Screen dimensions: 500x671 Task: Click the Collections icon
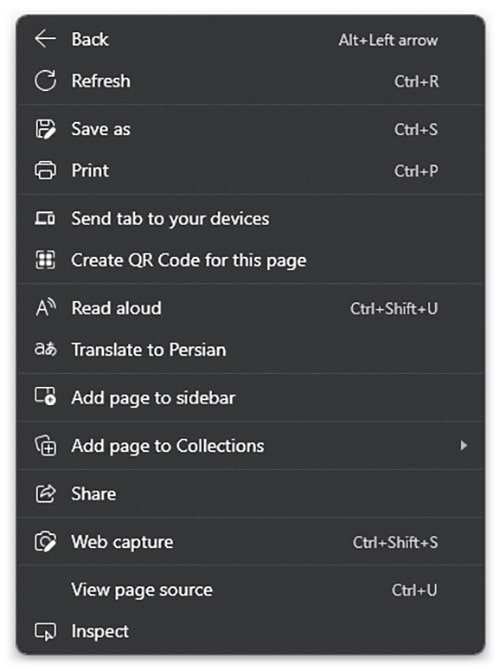(x=45, y=445)
